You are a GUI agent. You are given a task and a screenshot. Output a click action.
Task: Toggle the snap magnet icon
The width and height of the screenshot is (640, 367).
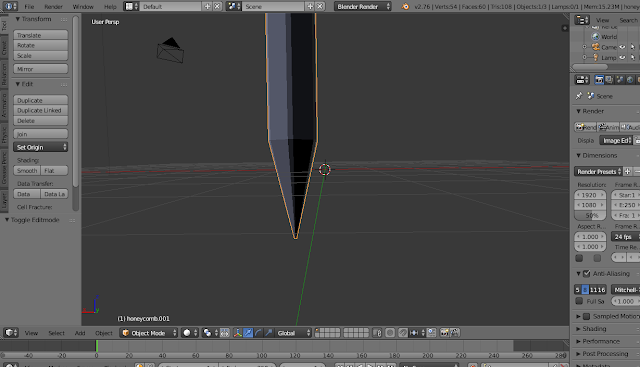click(402, 333)
